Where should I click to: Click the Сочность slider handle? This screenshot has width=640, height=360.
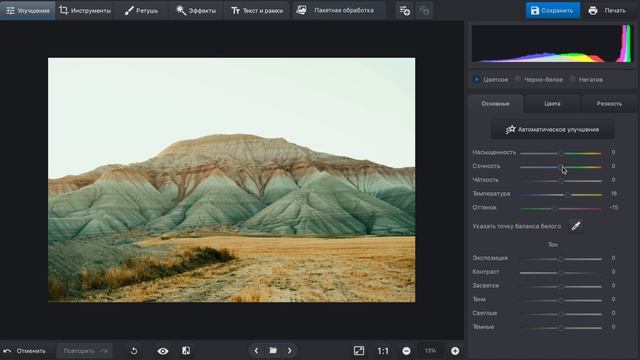561,167
